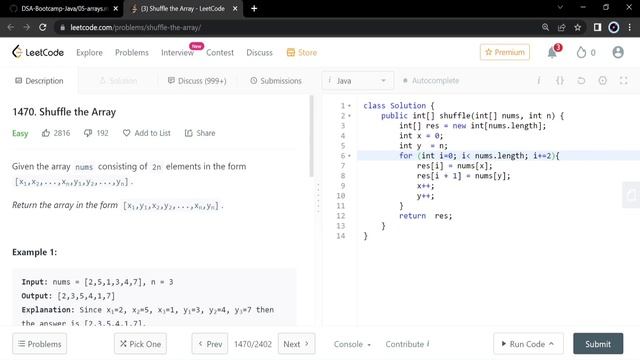Toggle browser side panel icon

[597, 27]
